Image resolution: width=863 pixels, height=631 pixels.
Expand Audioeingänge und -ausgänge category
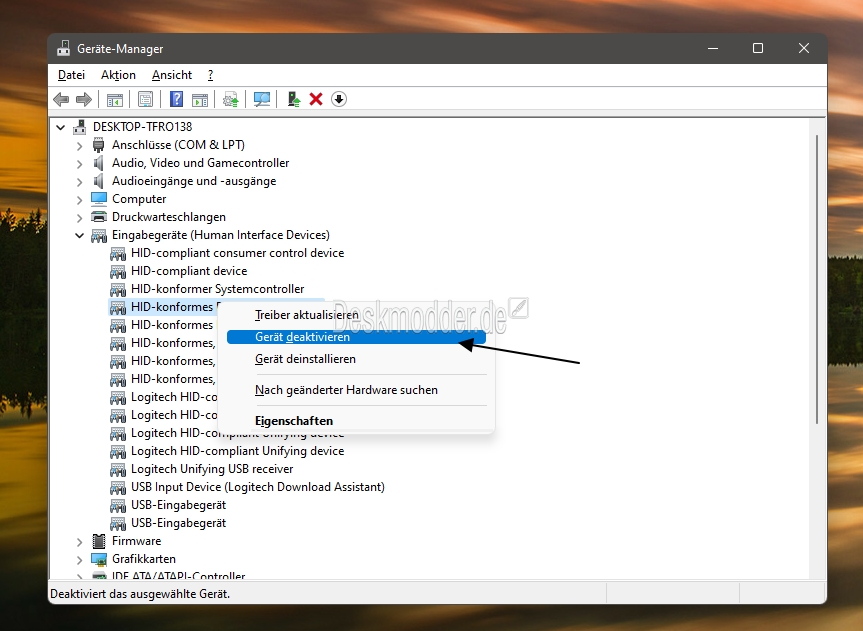pos(80,182)
